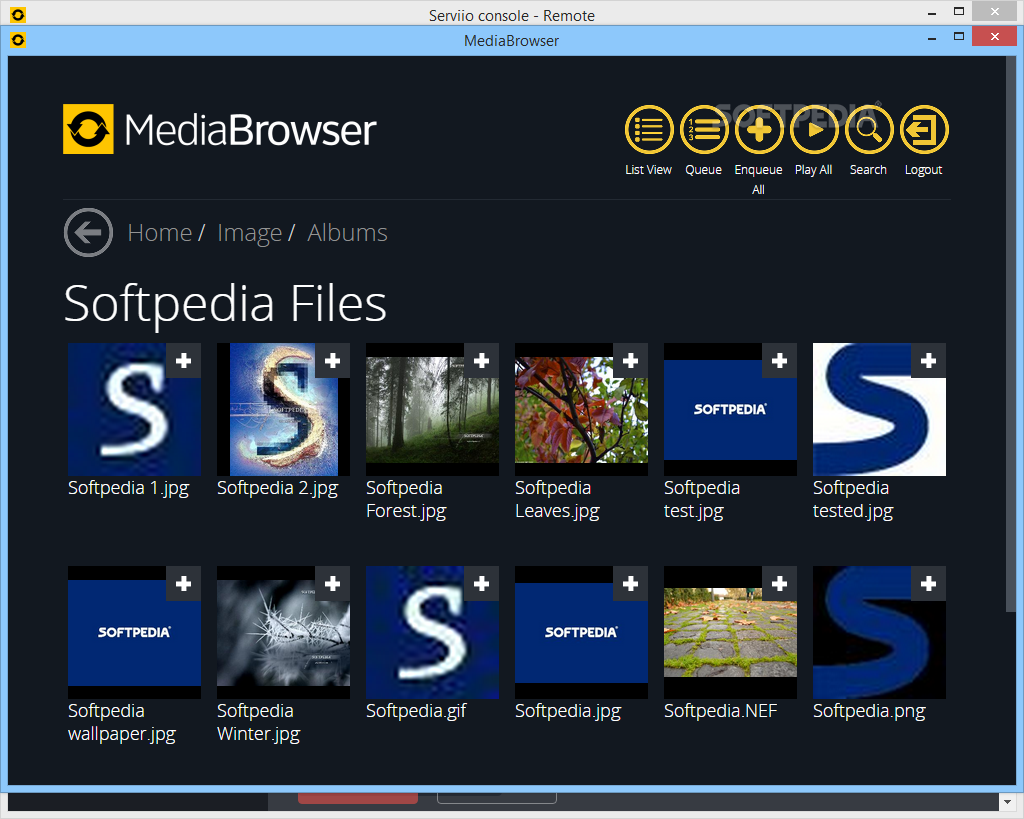
Task: Go back using the circled arrow
Action: click(88, 232)
